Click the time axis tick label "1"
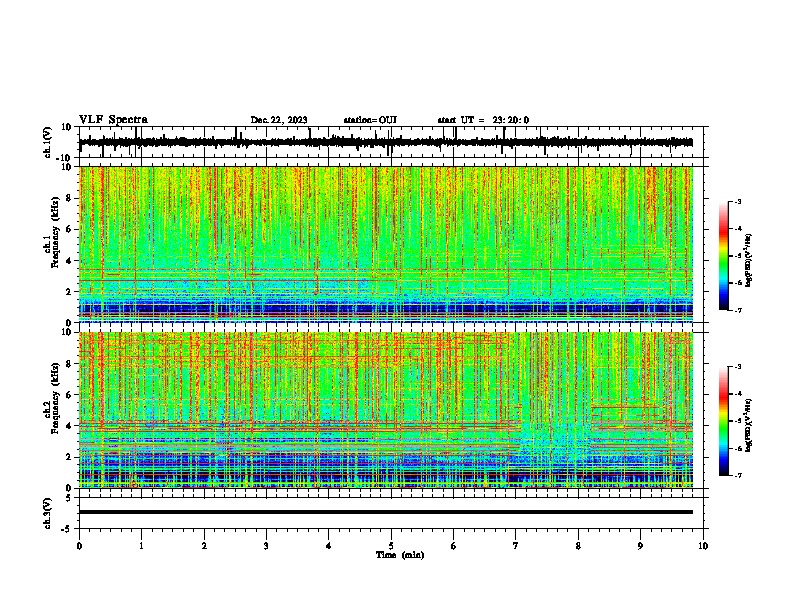Image resolution: width=792 pixels, height=612 pixels. click(141, 546)
